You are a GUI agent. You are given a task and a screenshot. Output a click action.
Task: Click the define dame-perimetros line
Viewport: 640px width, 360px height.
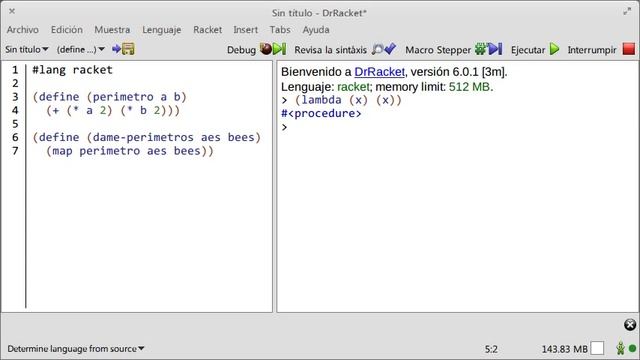click(147, 137)
